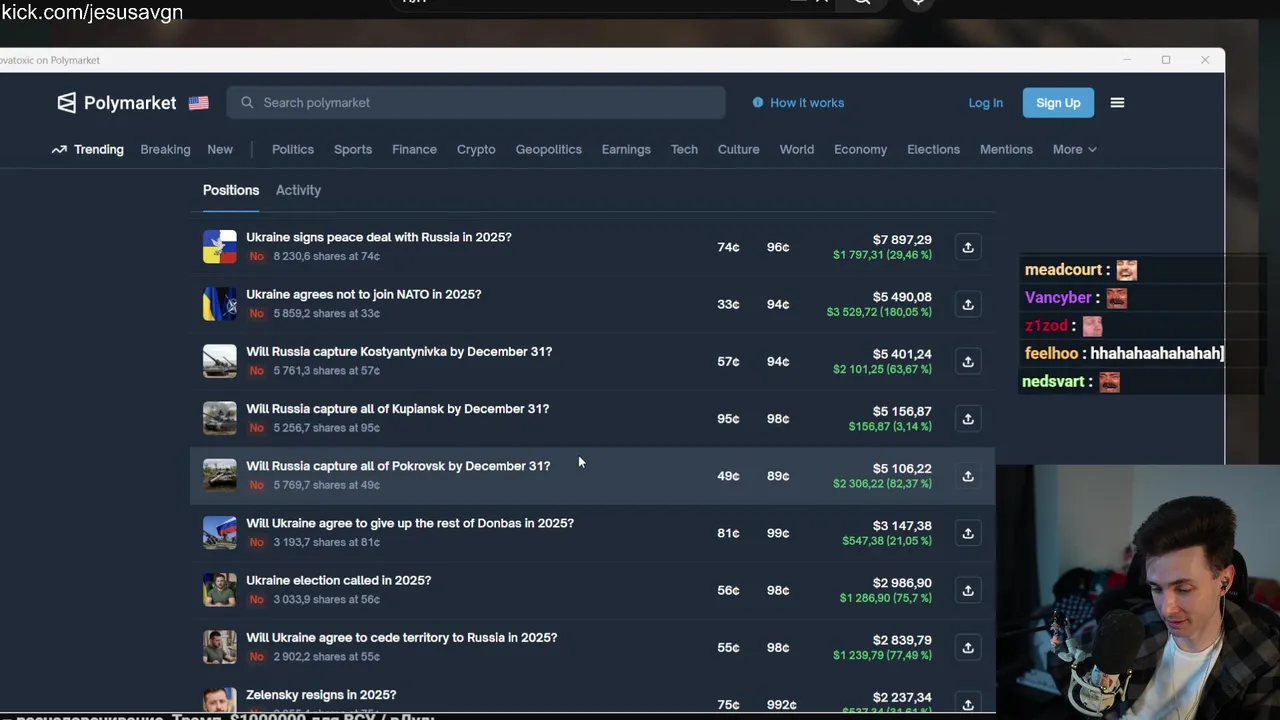The image size is (1280, 720).
Task: Share the Kostyantynivka position
Action: point(968,361)
